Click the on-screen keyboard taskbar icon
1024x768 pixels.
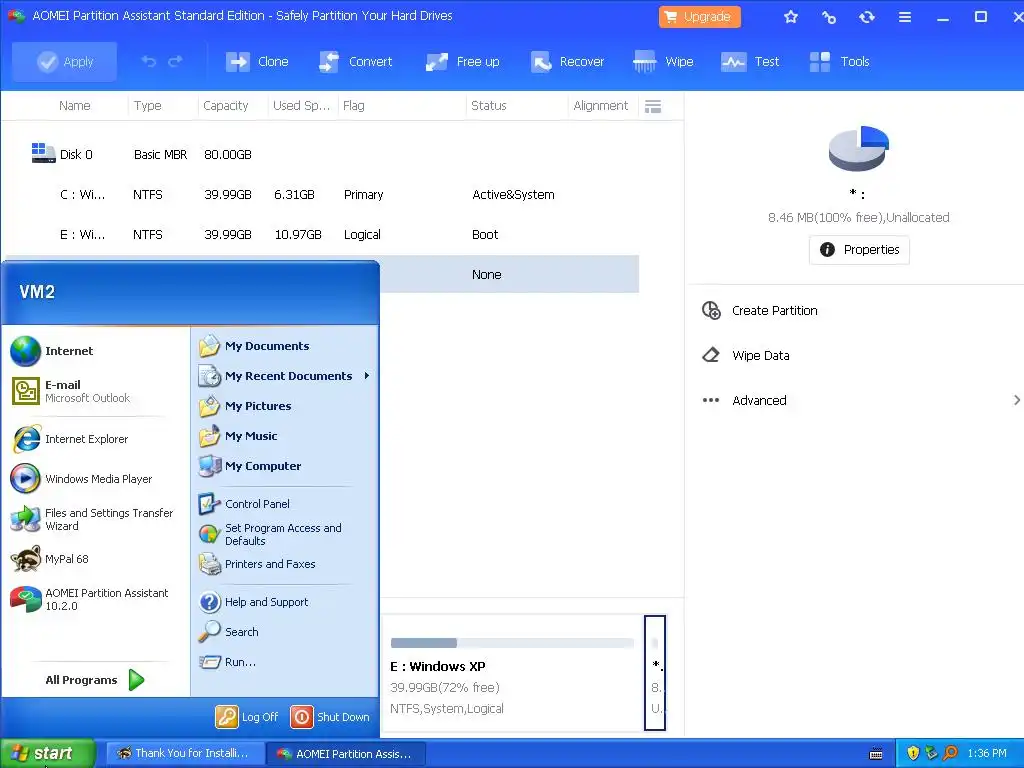(876, 754)
